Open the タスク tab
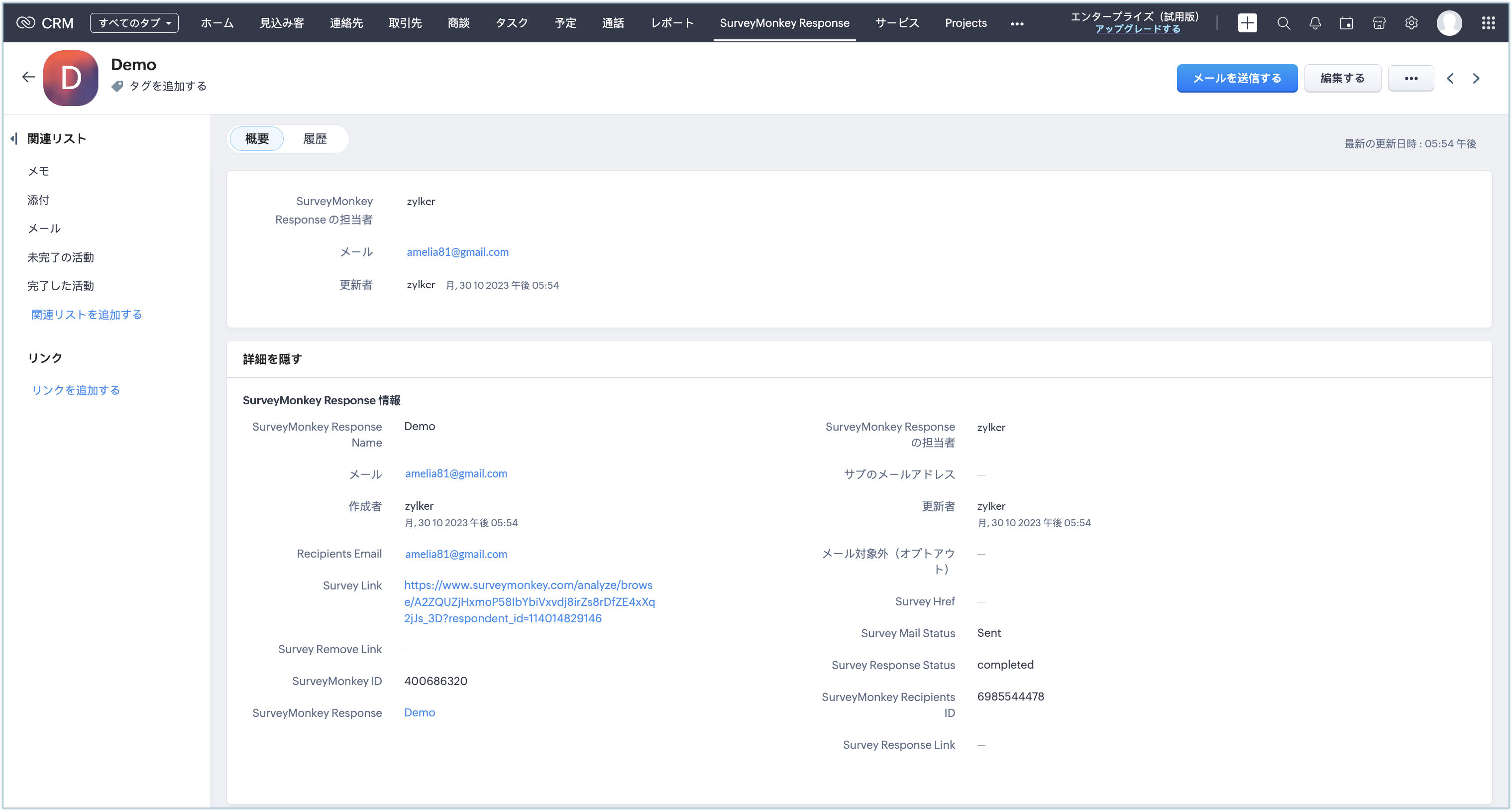1512x811 pixels. [512, 23]
